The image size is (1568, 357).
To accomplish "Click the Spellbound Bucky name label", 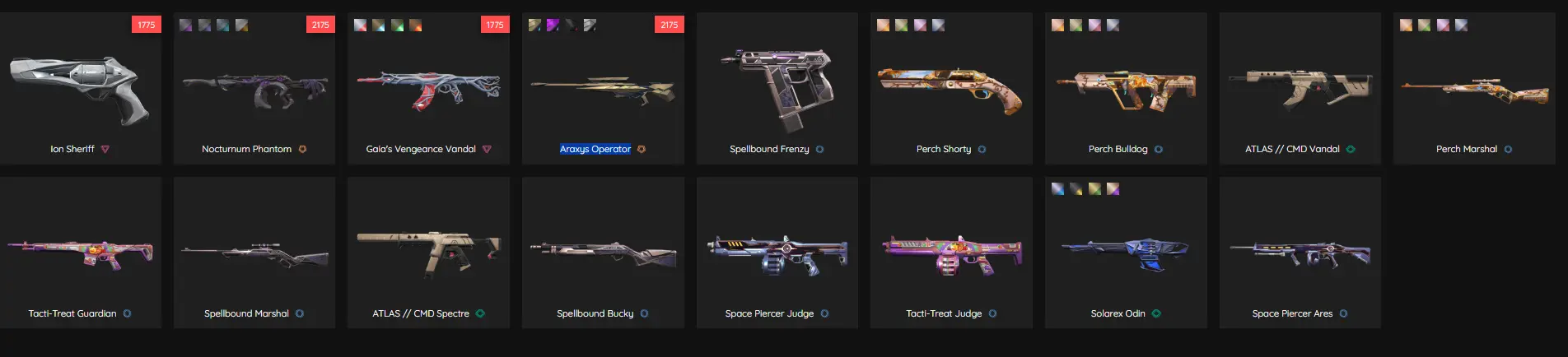I will (x=595, y=313).
